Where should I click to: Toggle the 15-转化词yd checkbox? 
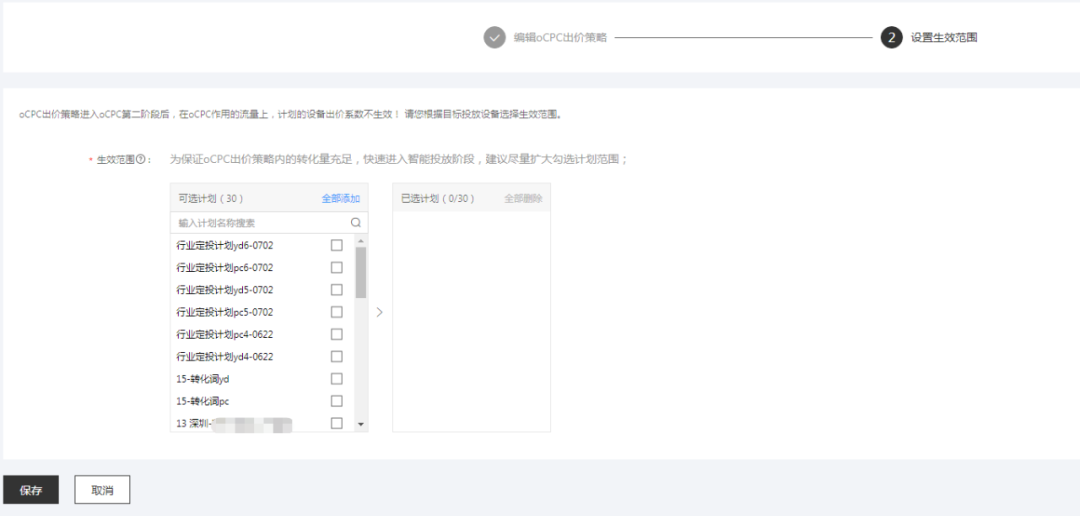[x=336, y=379]
